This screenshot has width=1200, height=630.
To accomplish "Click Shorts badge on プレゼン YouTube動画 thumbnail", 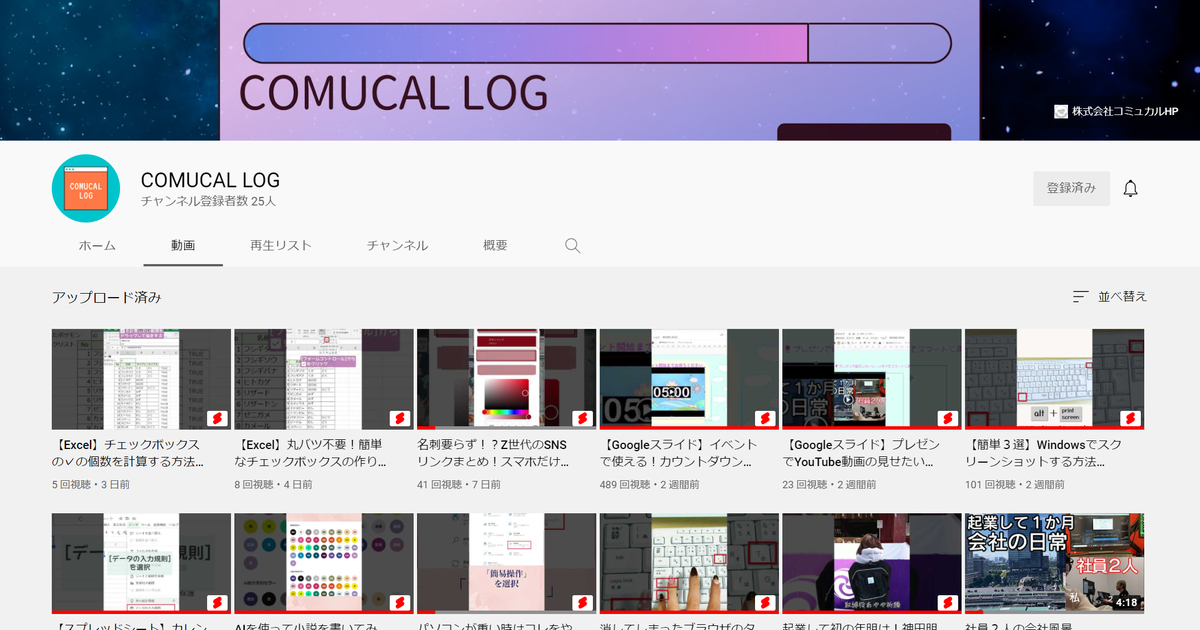I will (x=948, y=418).
